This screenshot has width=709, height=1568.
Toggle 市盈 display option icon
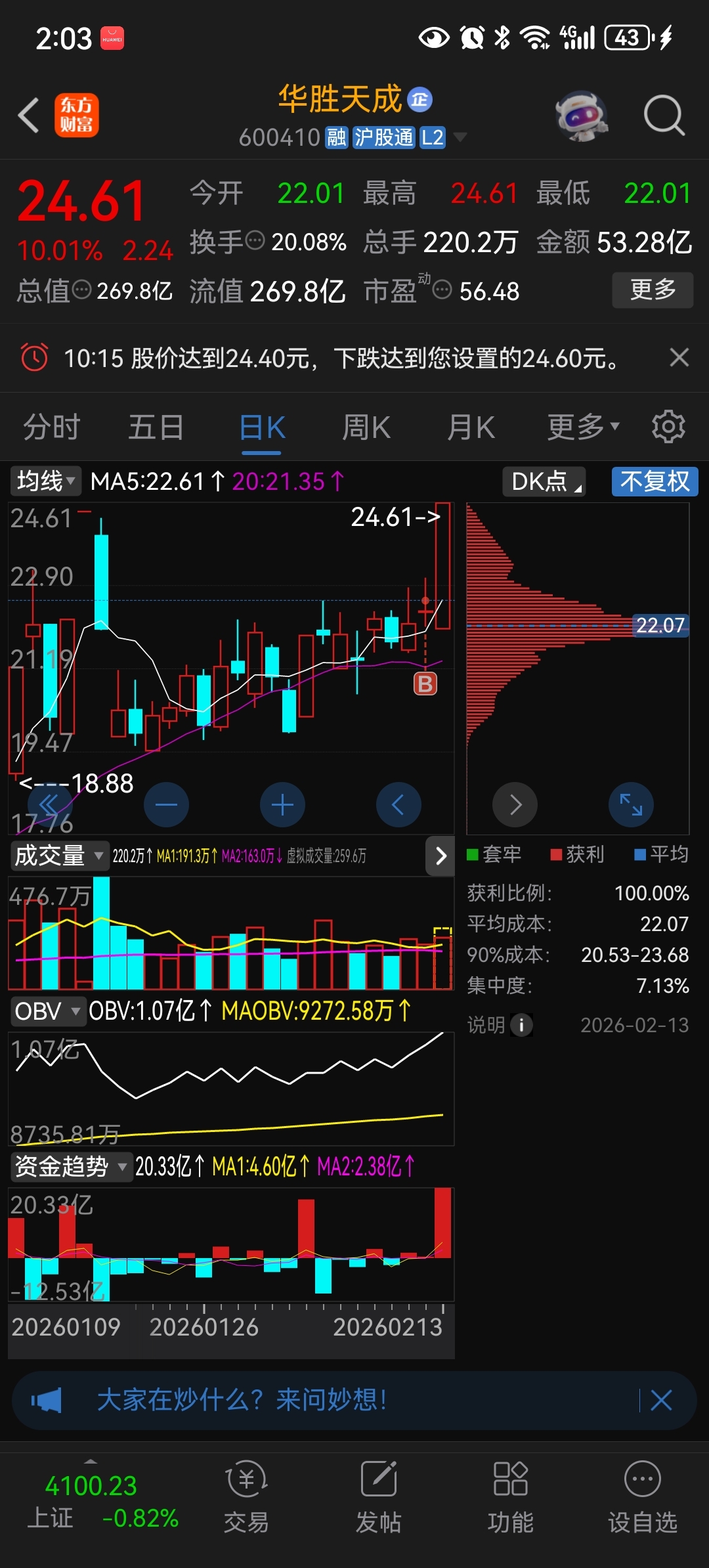click(x=442, y=290)
